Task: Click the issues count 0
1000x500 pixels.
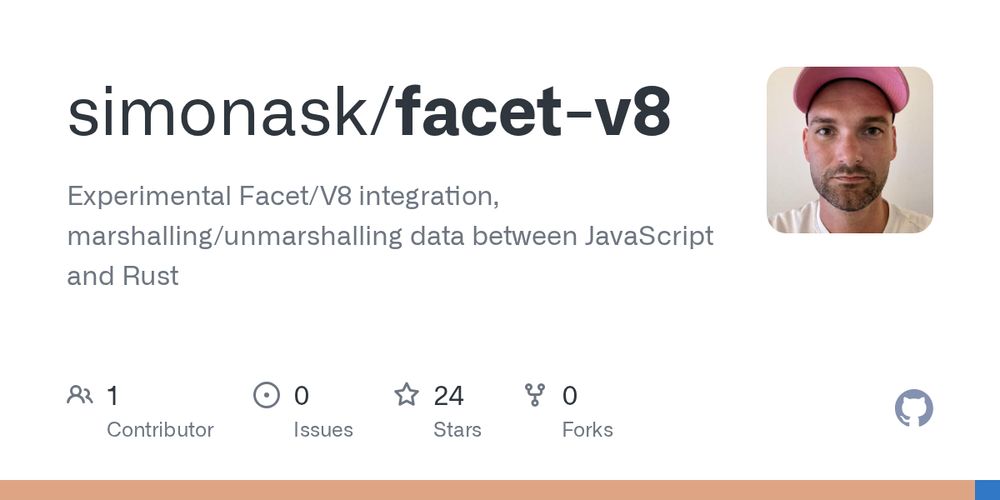Action: pos(301,396)
